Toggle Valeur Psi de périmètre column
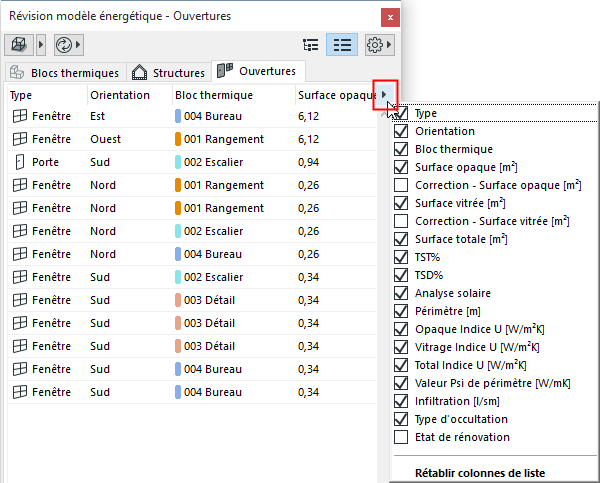Viewport: 600px width, 483px height. click(x=401, y=383)
